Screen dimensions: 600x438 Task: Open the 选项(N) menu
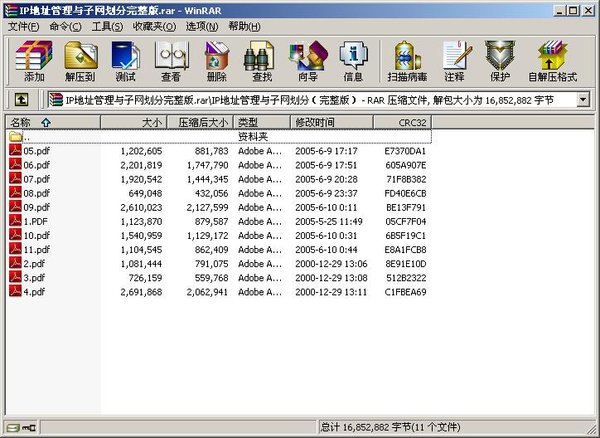[x=202, y=26]
